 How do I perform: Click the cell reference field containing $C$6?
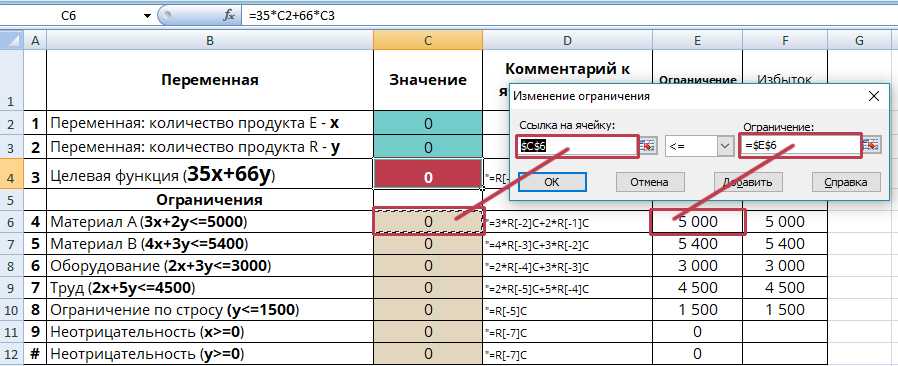(577, 146)
